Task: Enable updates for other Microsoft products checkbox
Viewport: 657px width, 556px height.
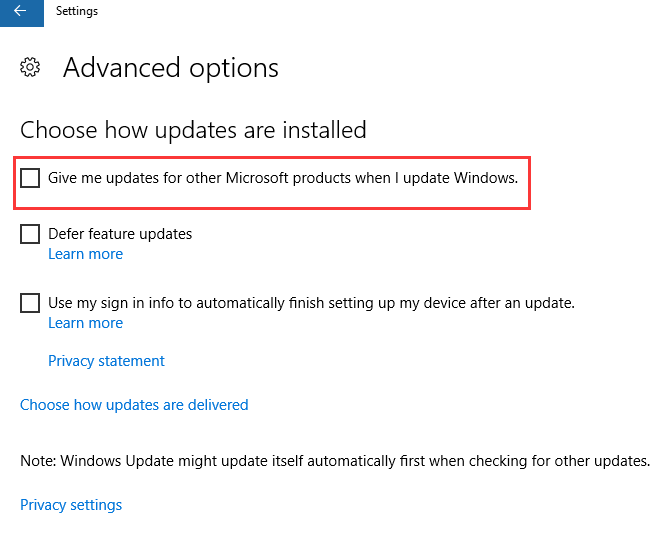Action: pos(30,178)
